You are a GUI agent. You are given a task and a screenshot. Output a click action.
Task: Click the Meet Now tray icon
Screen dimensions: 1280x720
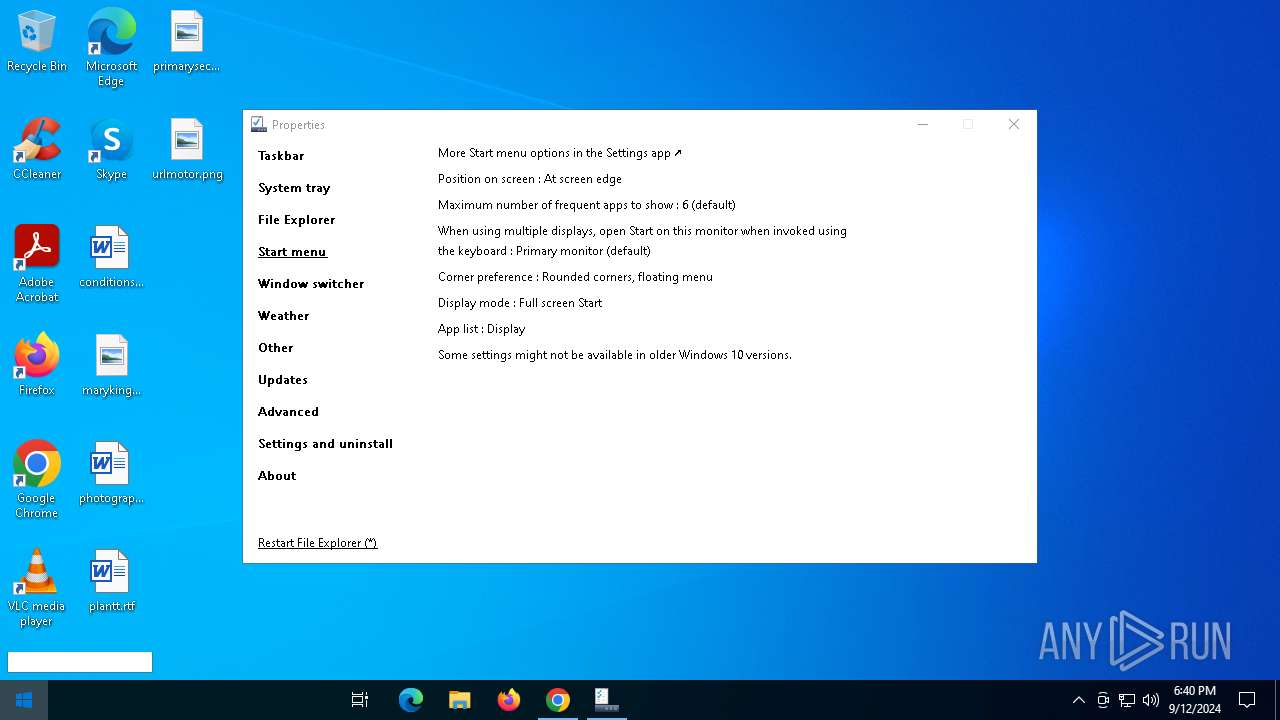pos(1103,700)
